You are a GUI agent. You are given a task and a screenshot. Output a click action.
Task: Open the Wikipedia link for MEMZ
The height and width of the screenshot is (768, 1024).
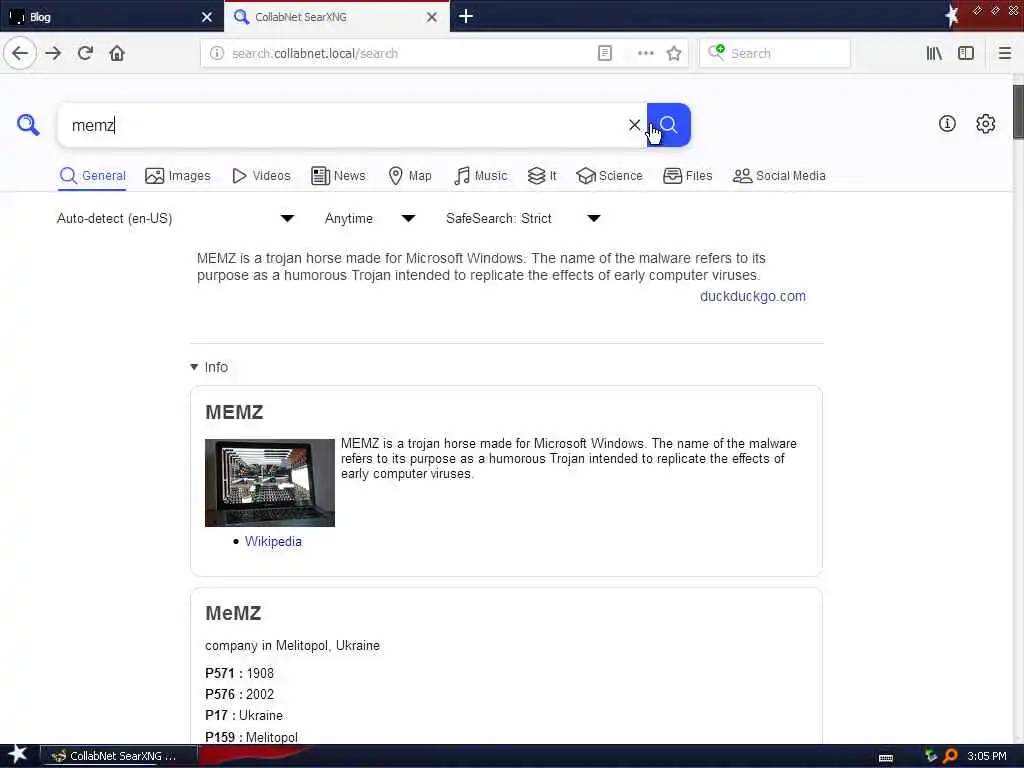tap(273, 541)
